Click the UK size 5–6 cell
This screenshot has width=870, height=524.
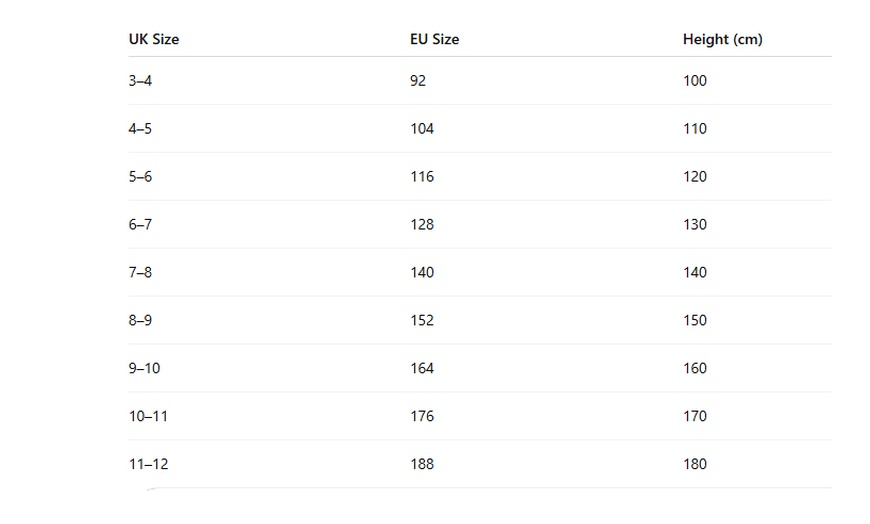(140, 177)
